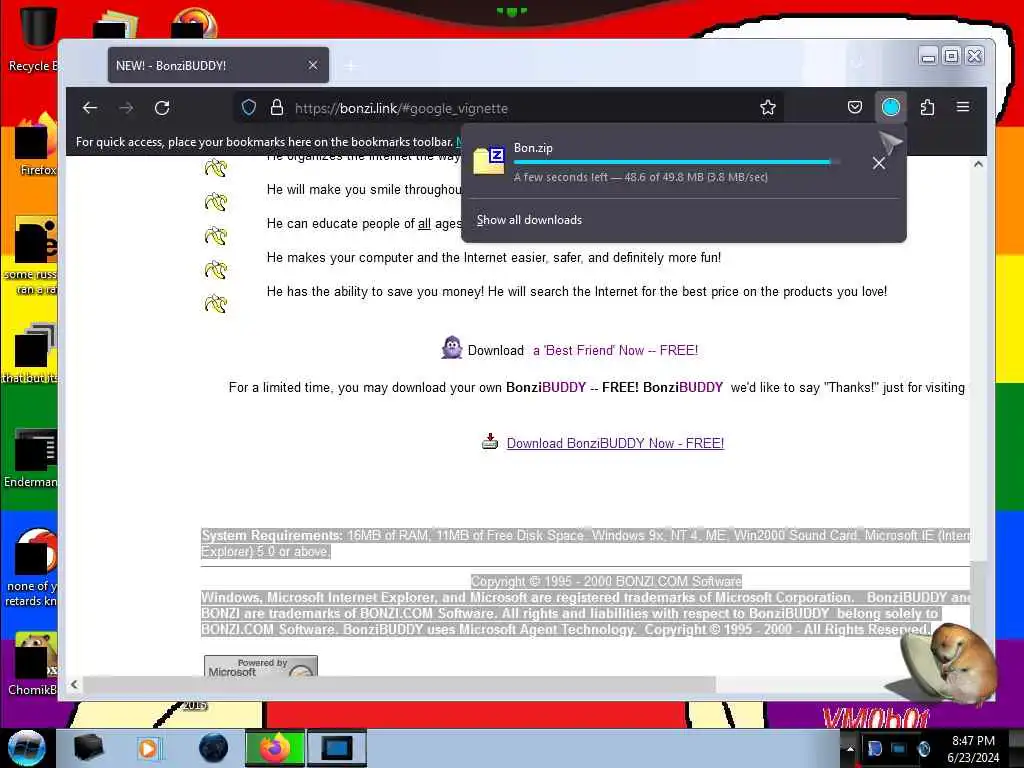Click the forward navigation arrow
The height and width of the screenshot is (768, 1024).
coord(126,108)
